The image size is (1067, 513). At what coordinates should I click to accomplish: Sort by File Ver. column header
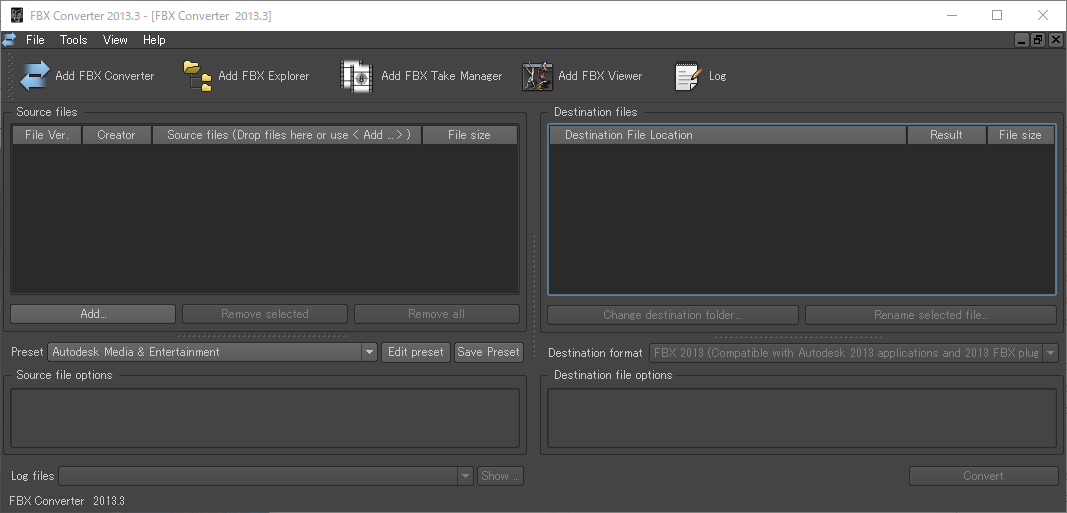(47, 135)
